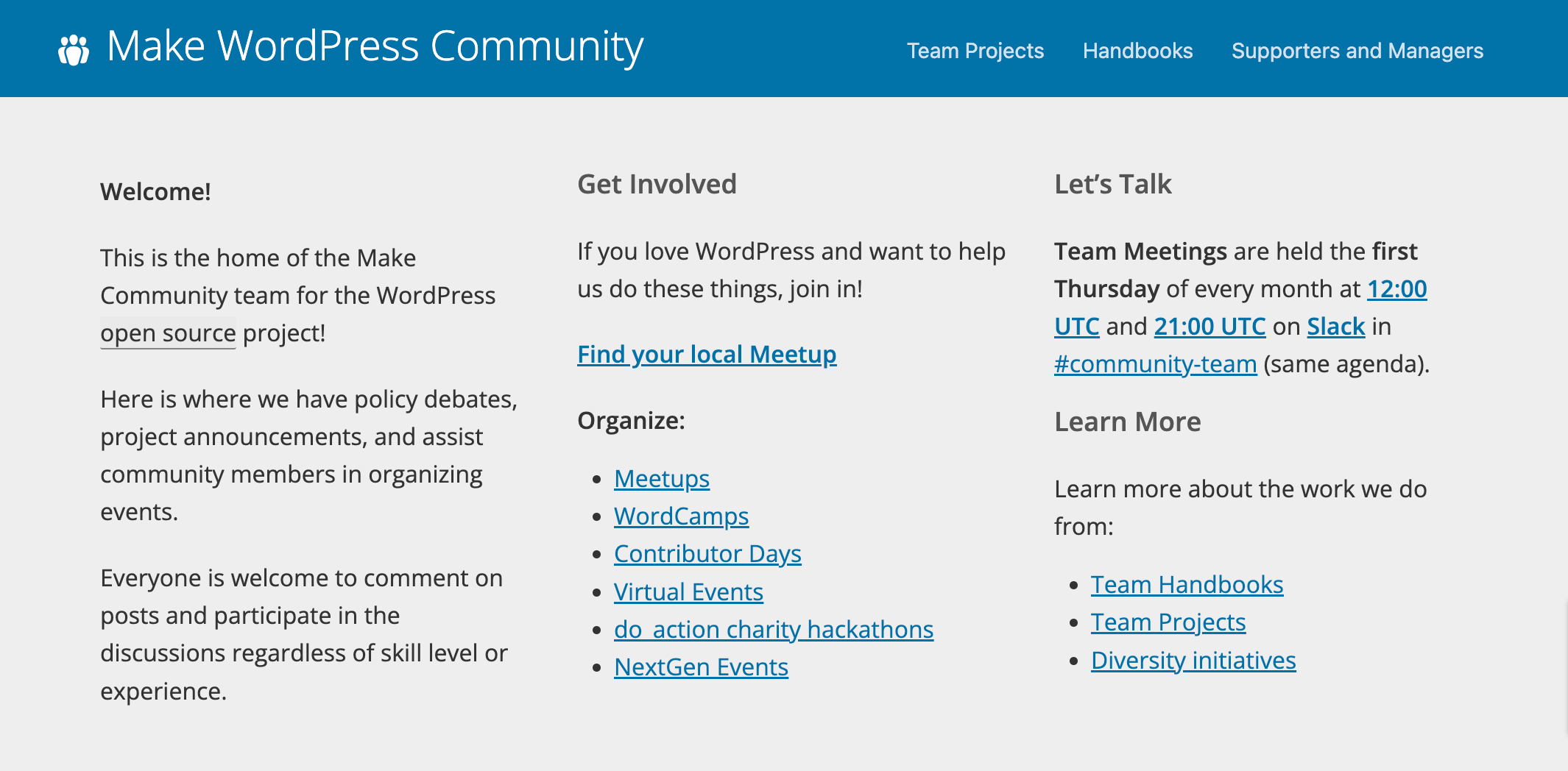This screenshot has height=771, width=1568.
Task: Open the Virtual Events link
Action: 688,592
